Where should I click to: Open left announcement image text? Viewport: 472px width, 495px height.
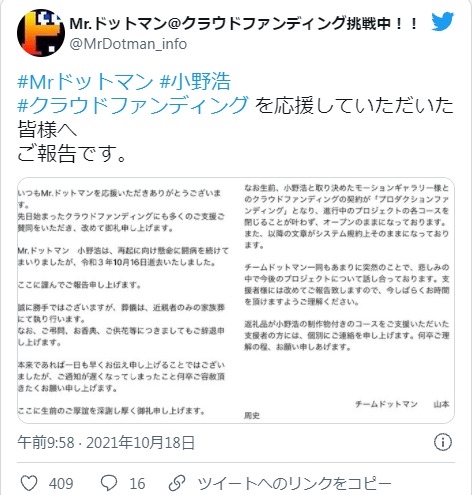coord(123,302)
